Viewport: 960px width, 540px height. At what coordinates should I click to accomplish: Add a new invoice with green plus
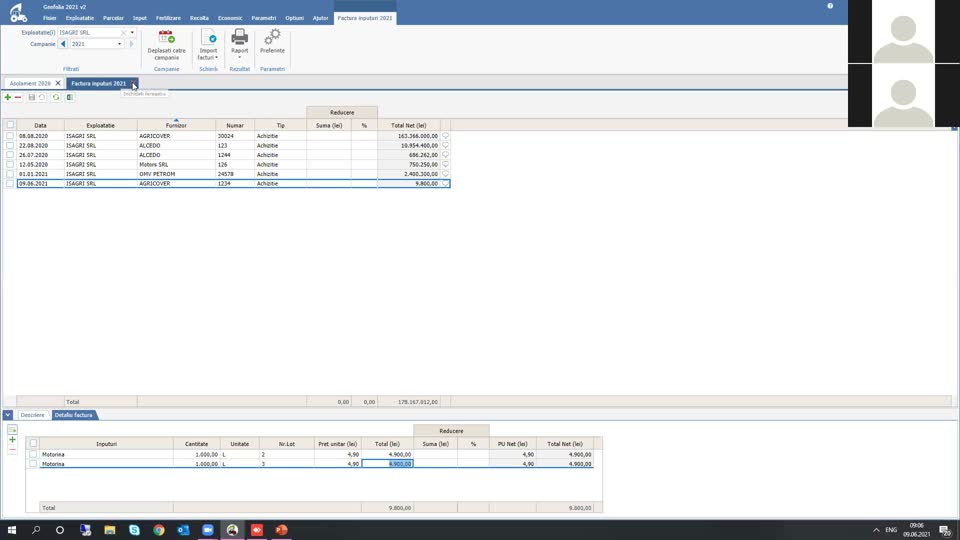[x=7, y=97]
